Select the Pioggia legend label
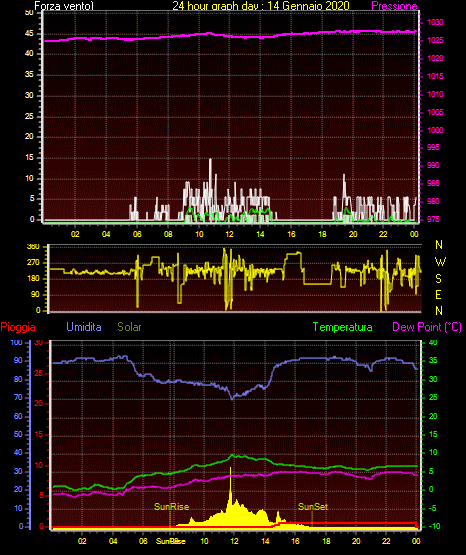Image resolution: width=466 pixels, height=555 pixels. (x=18, y=327)
